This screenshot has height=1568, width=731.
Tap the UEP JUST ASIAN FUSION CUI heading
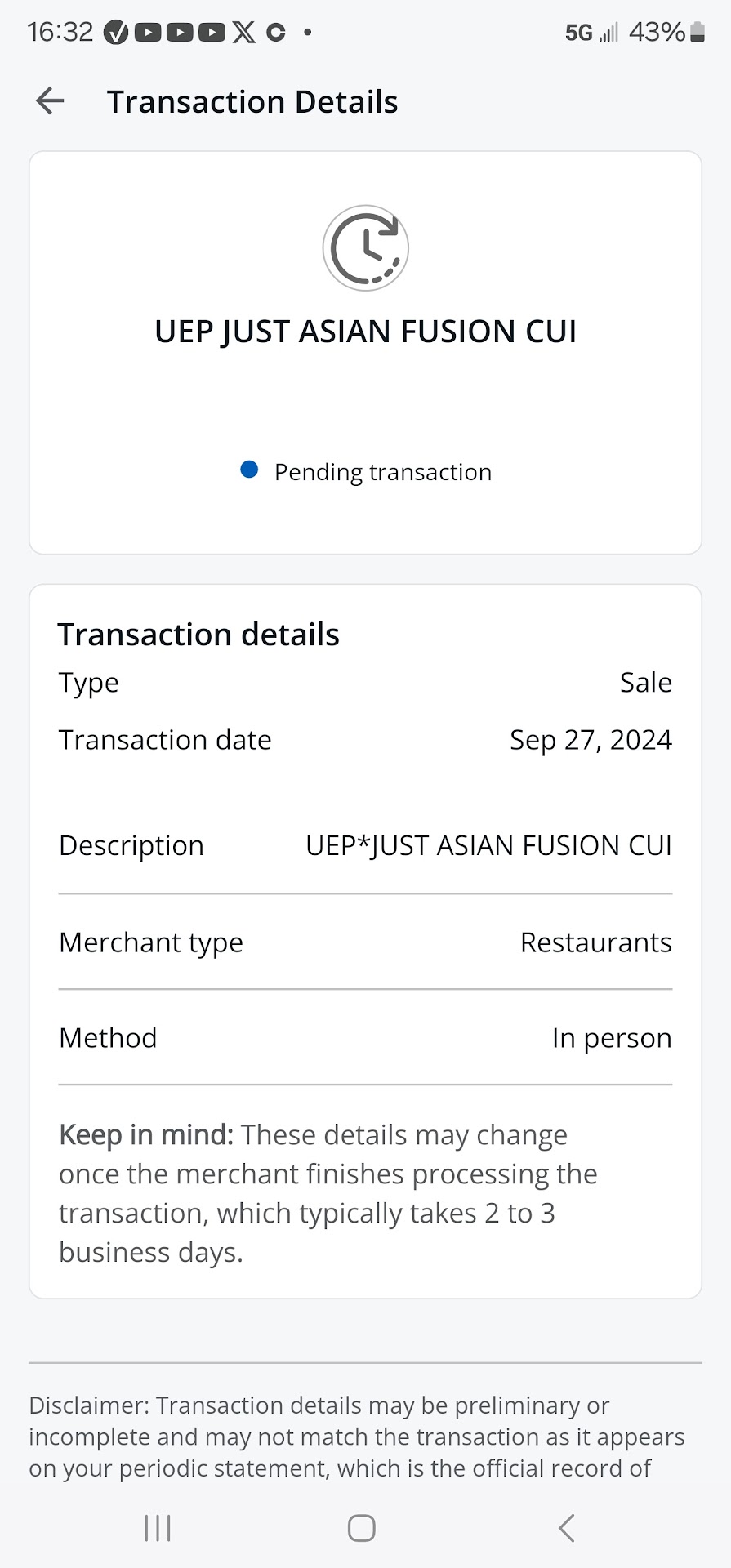365,332
